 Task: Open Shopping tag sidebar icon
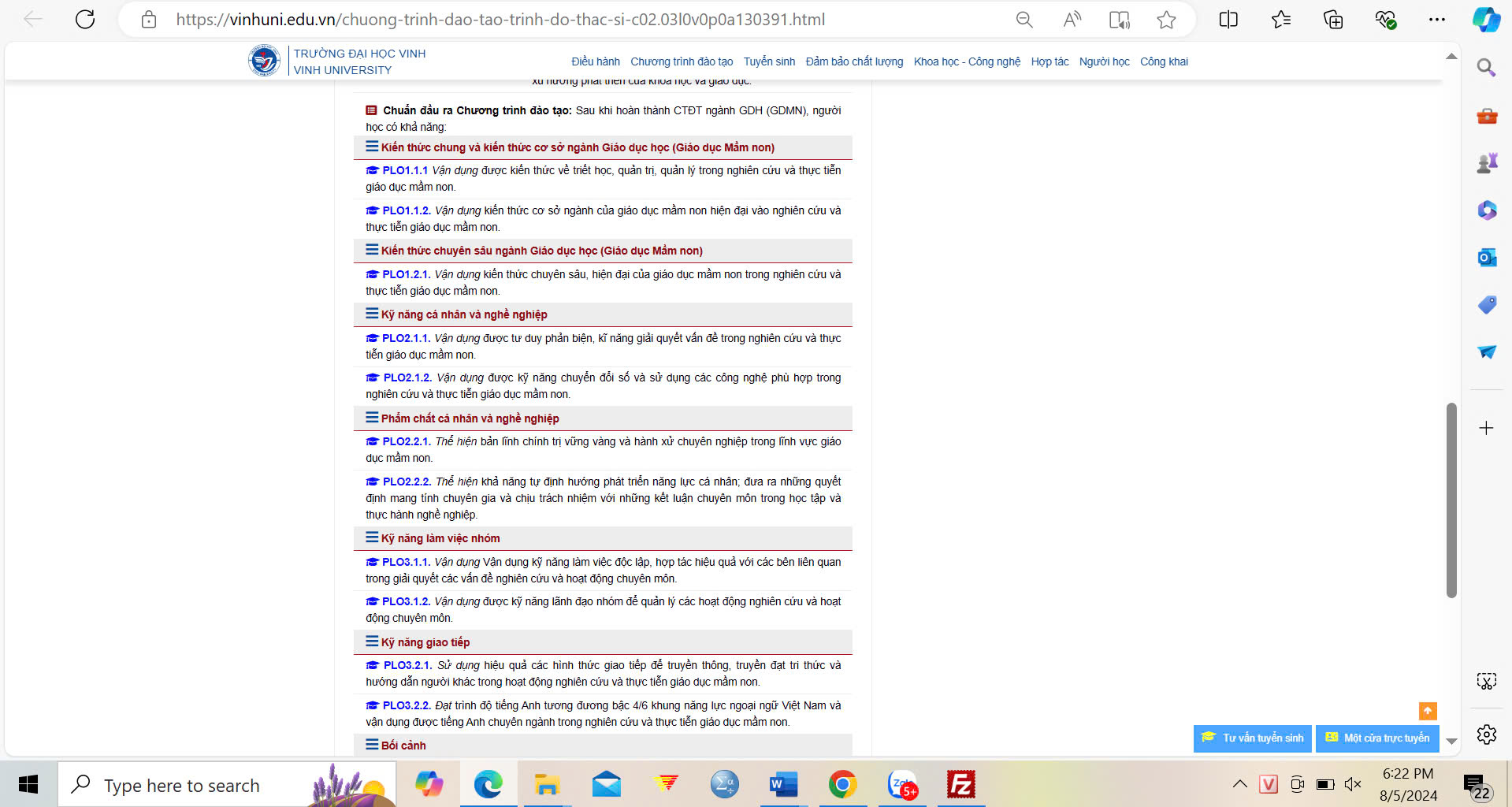click(1487, 305)
